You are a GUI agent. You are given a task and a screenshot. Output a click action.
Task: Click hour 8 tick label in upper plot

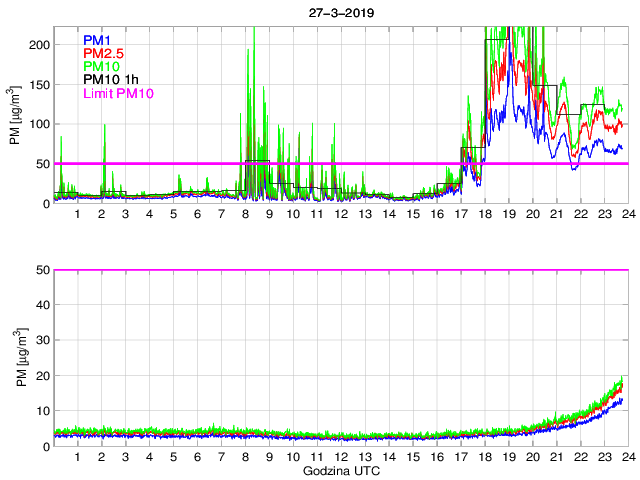click(x=246, y=214)
